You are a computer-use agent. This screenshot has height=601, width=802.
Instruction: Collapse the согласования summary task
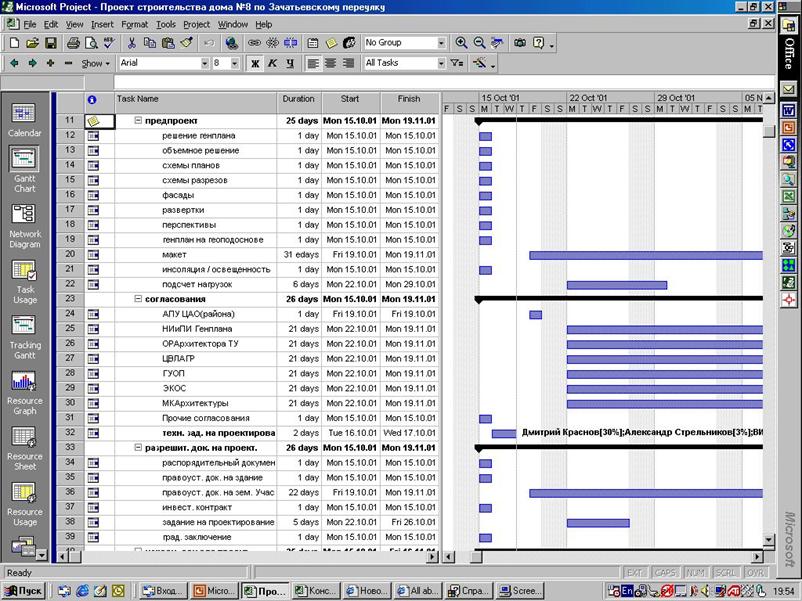coord(138,299)
